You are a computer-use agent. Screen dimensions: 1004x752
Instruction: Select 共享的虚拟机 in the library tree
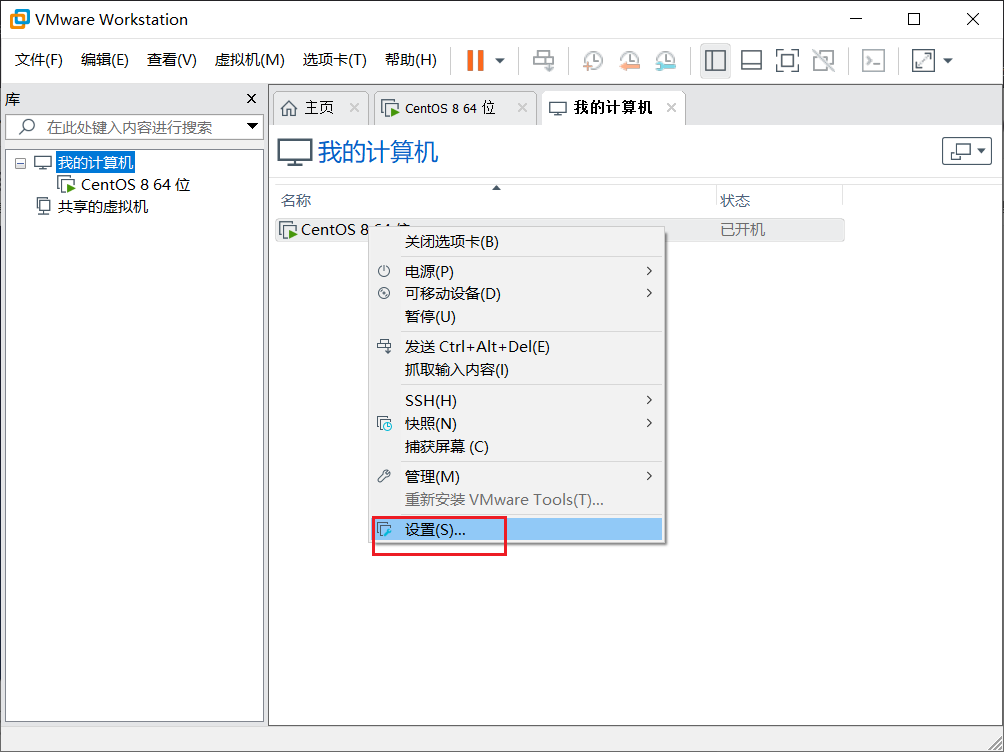click(102, 206)
